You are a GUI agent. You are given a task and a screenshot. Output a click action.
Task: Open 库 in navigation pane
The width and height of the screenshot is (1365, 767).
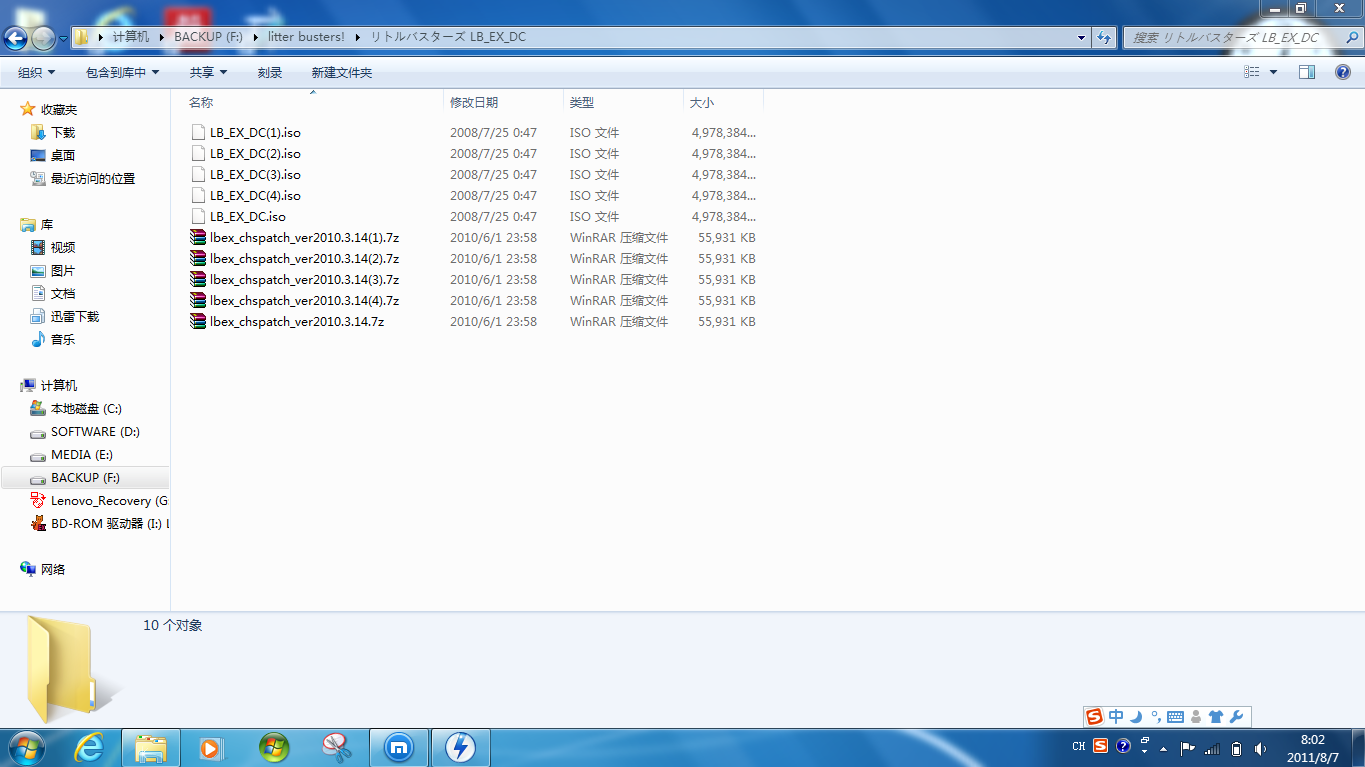pyautogui.click(x=47, y=224)
